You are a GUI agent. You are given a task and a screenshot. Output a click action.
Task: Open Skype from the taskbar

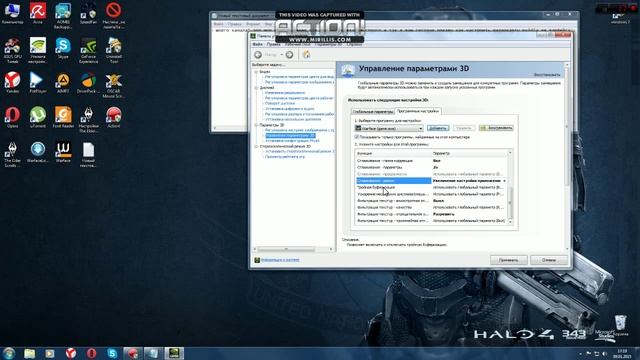[x=112, y=353]
